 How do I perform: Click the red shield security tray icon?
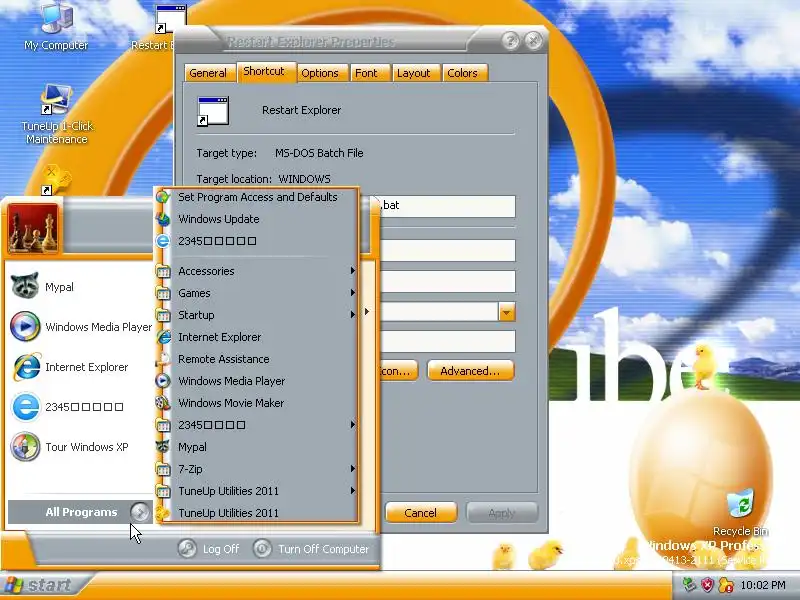click(x=707, y=585)
